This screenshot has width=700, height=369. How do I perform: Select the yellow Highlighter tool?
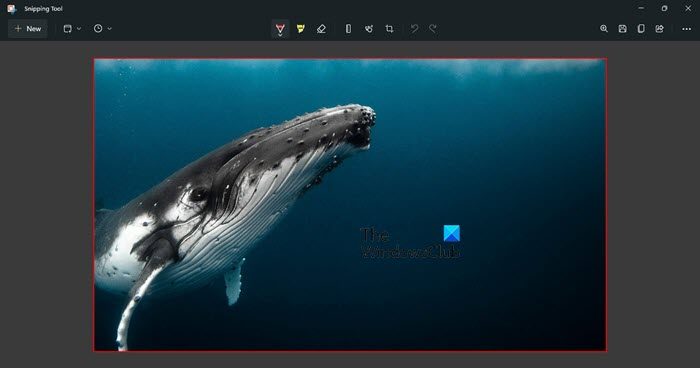tap(300, 29)
